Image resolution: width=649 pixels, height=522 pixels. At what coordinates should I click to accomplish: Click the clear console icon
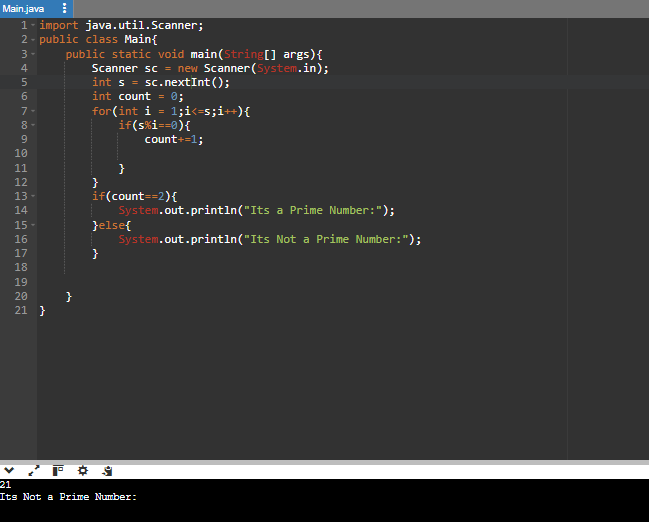click(x=107, y=470)
